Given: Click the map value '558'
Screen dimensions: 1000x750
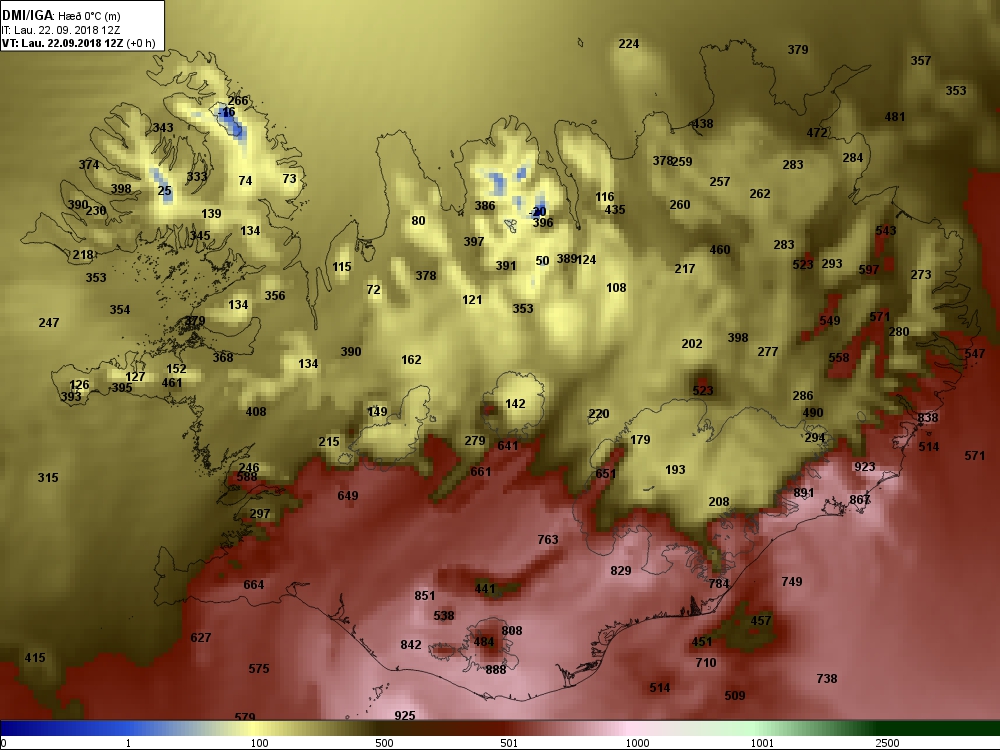Looking at the screenshot, I should pyautogui.click(x=839, y=358).
